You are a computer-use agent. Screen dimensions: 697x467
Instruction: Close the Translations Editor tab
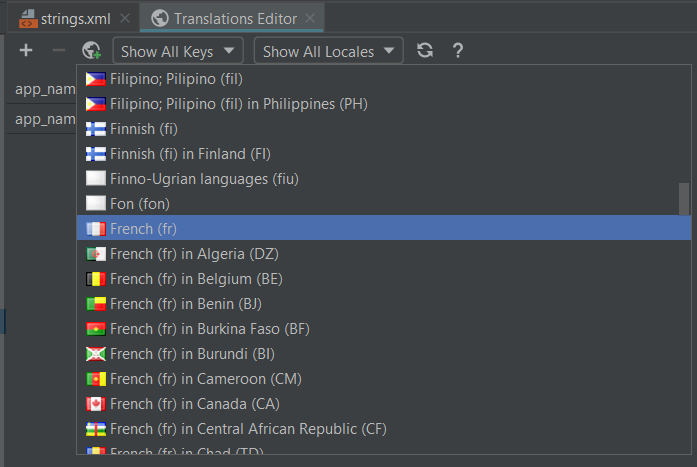[311, 18]
